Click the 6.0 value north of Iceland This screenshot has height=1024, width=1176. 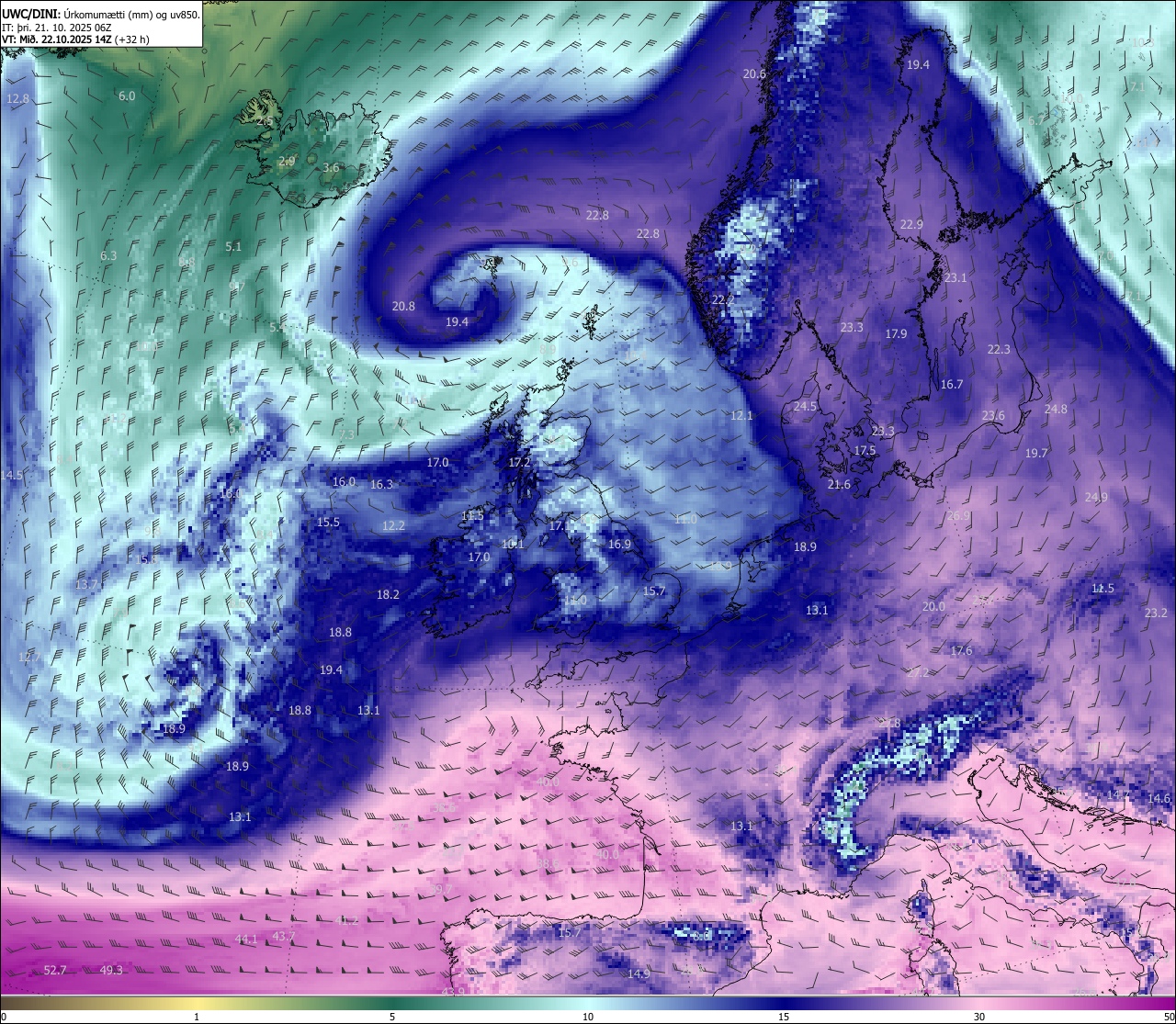127,96
